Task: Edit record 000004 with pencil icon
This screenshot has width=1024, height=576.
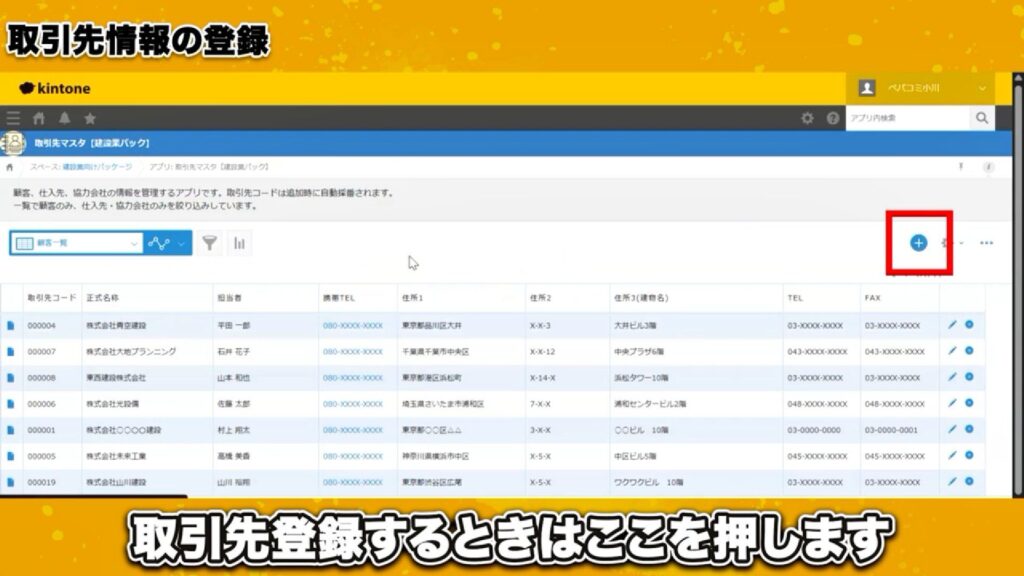Action: 952,325
